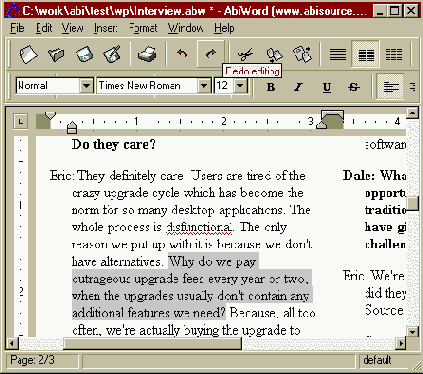Click the bold 'Dale:' text in right column

pyautogui.click(x=359, y=176)
